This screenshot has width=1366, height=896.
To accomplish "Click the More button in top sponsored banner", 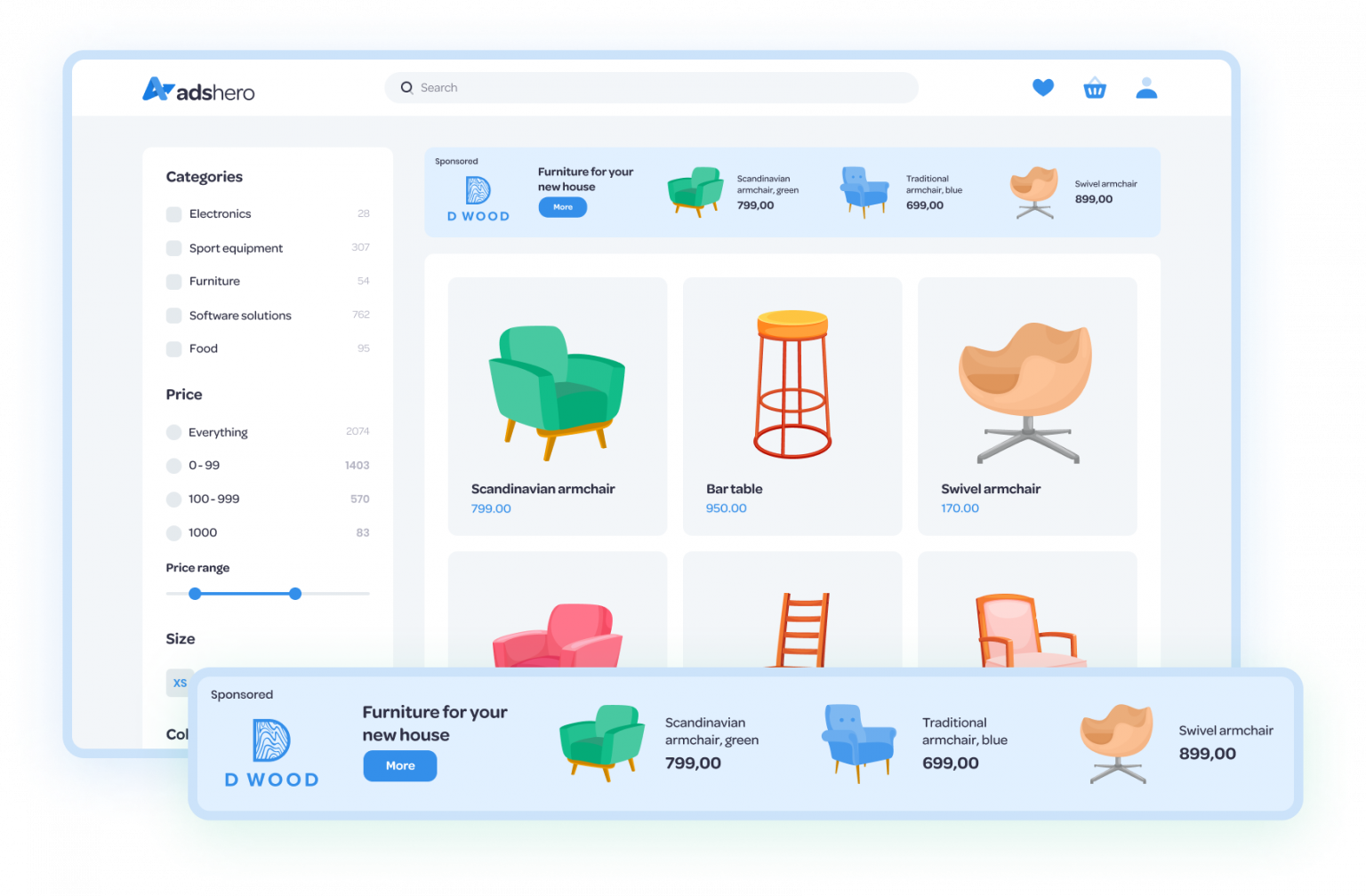I will click(x=562, y=207).
